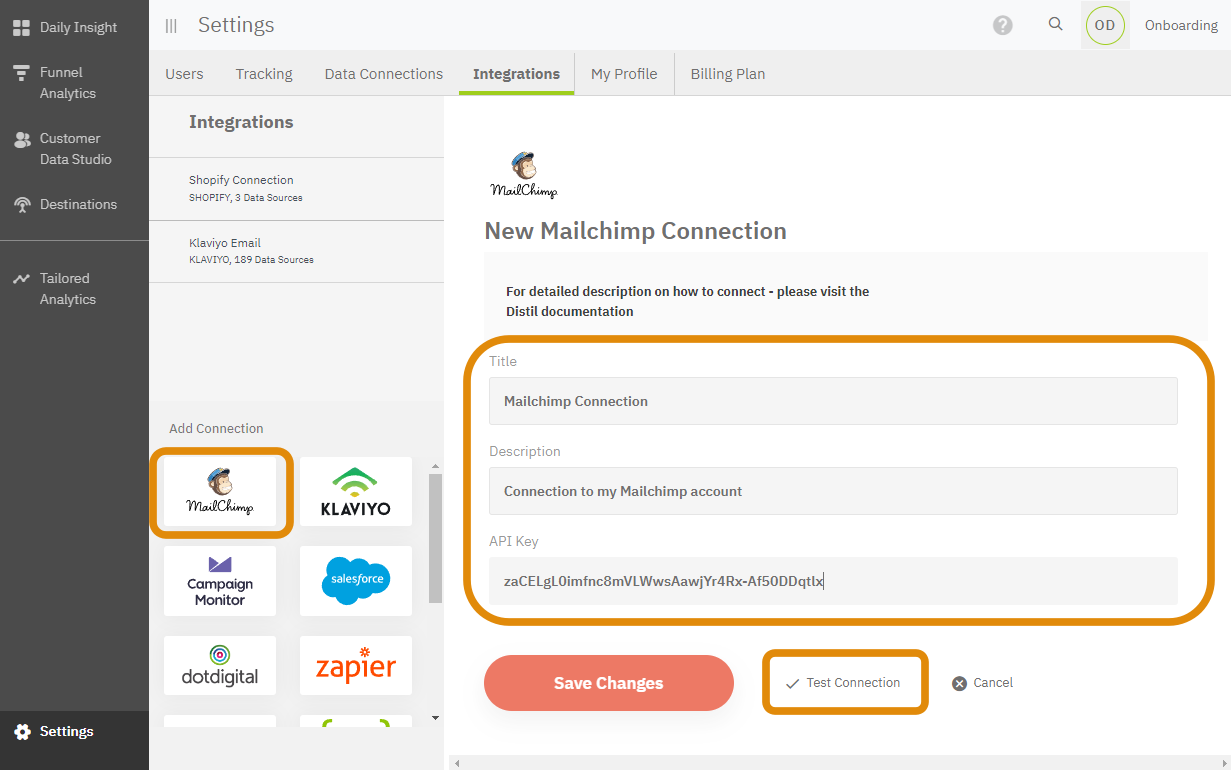Select Shopify Connection integration
The image size is (1231, 770).
pos(296,189)
